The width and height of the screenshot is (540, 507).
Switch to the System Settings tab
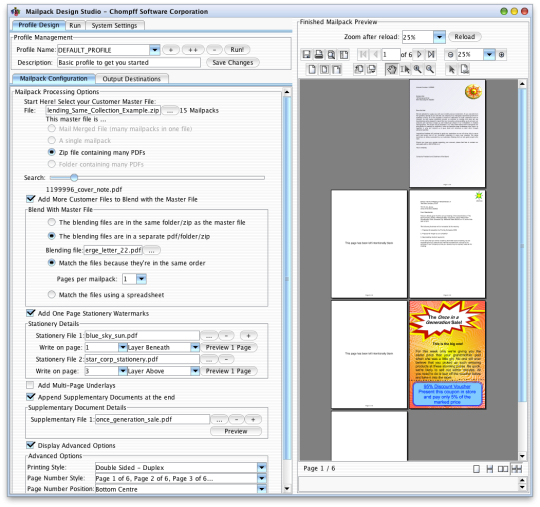coord(114,25)
